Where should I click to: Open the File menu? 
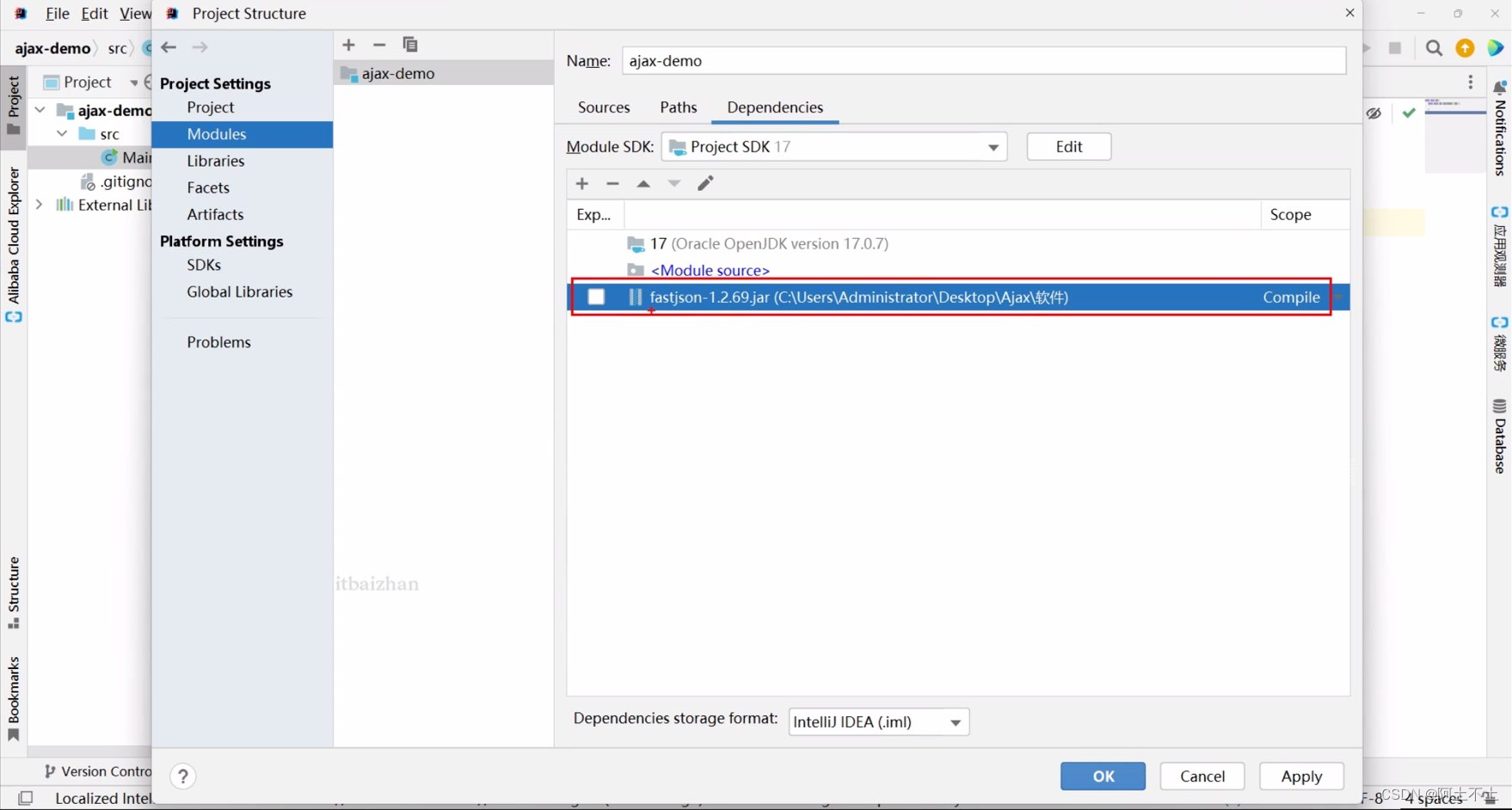click(x=57, y=13)
